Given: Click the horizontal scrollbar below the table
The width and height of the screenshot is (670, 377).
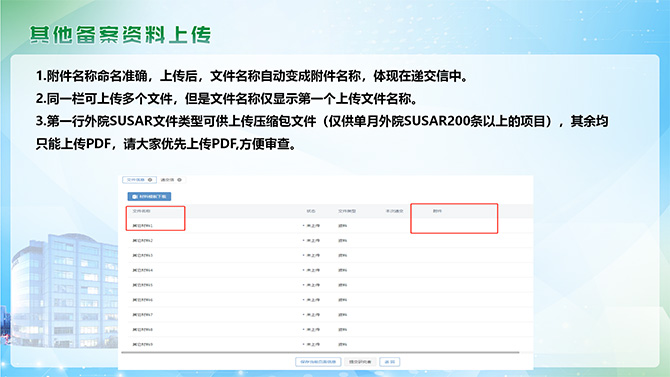Looking at the screenshot, I should [320, 353].
